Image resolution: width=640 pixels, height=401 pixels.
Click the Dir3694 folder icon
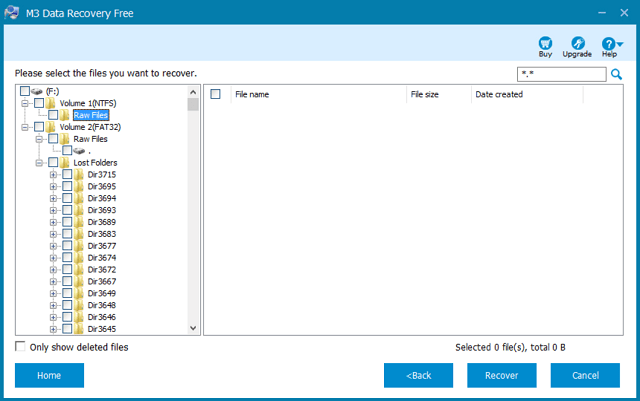click(x=79, y=198)
